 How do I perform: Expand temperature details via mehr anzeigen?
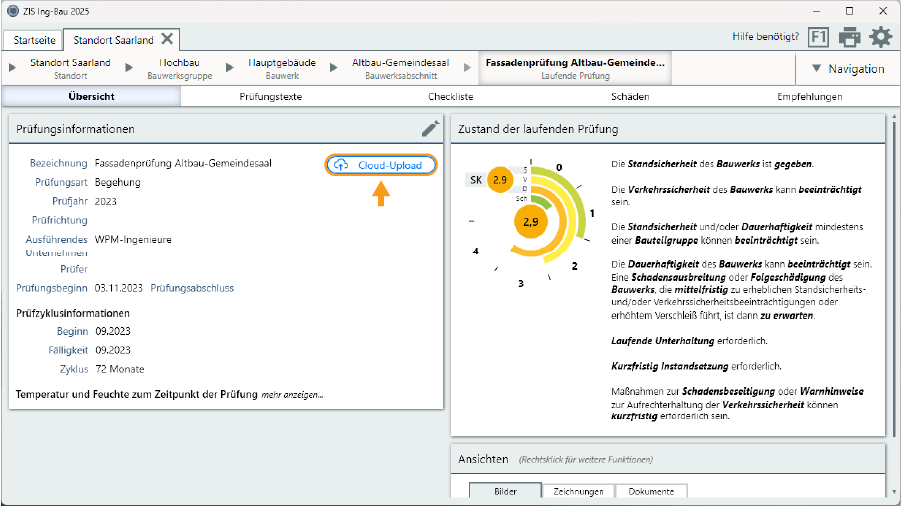[x=292, y=395]
